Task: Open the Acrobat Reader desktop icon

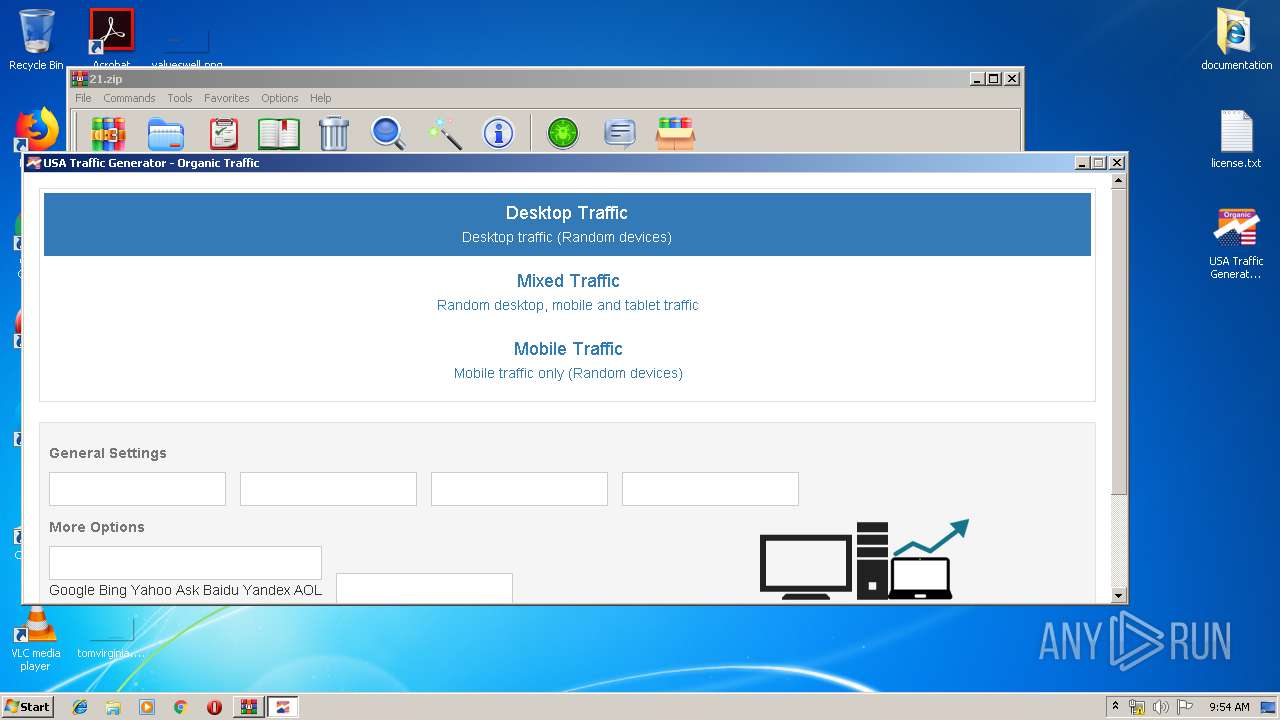Action: 111,38
